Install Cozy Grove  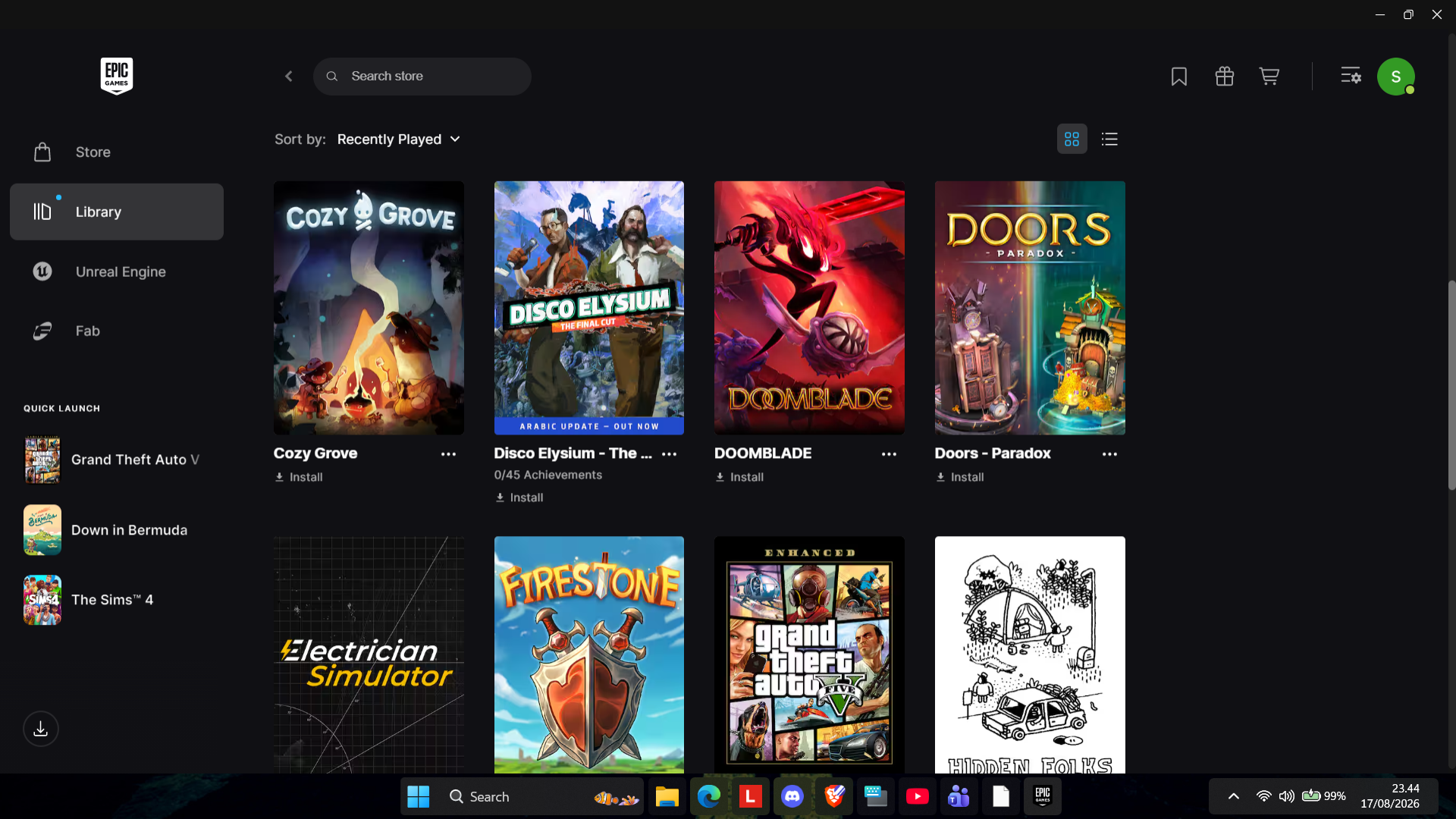(299, 477)
